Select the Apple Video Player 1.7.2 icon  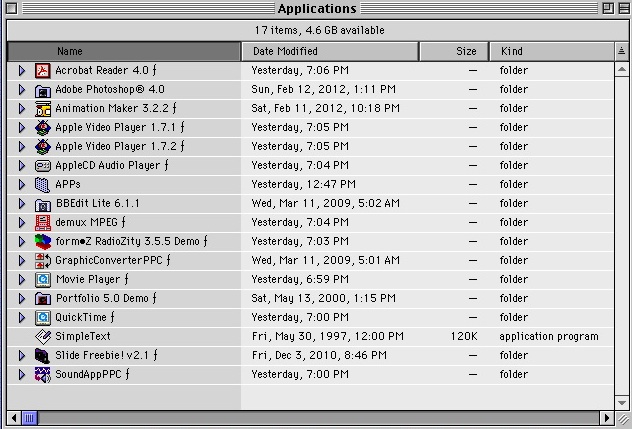coord(42,147)
